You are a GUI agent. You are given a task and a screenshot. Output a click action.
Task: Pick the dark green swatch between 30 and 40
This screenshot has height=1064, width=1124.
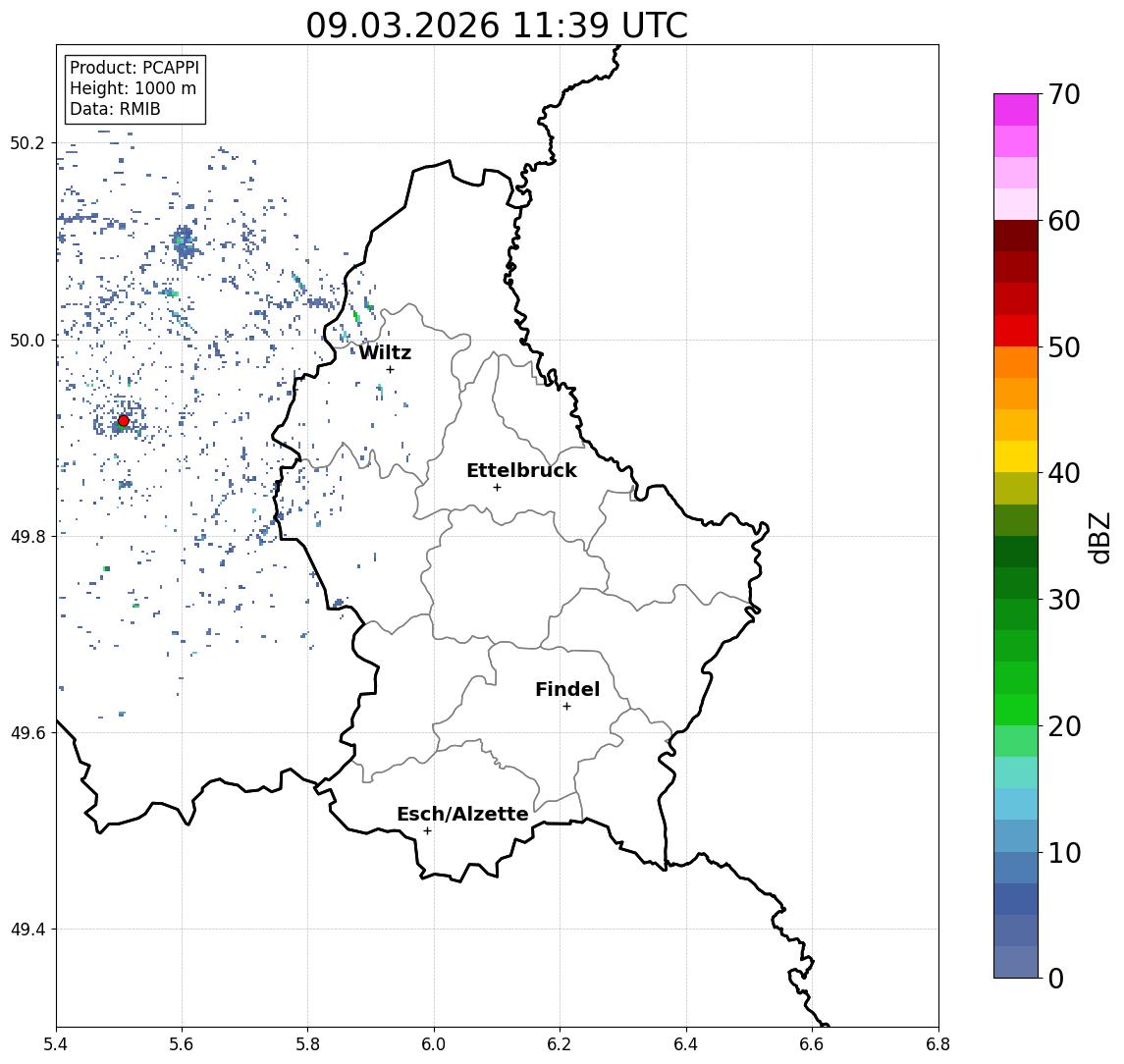[1016, 552]
